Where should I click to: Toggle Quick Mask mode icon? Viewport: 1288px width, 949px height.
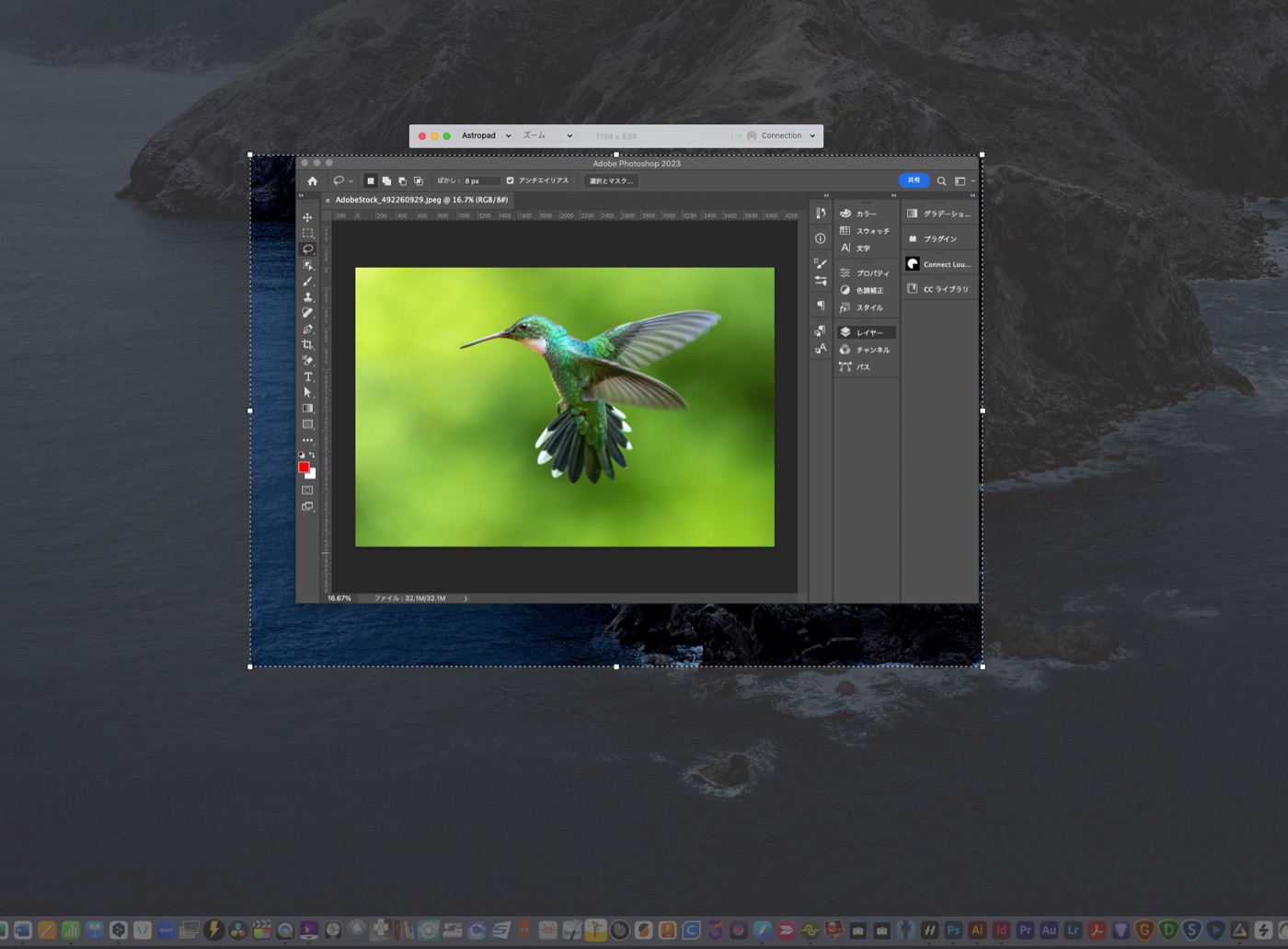click(x=307, y=491)
